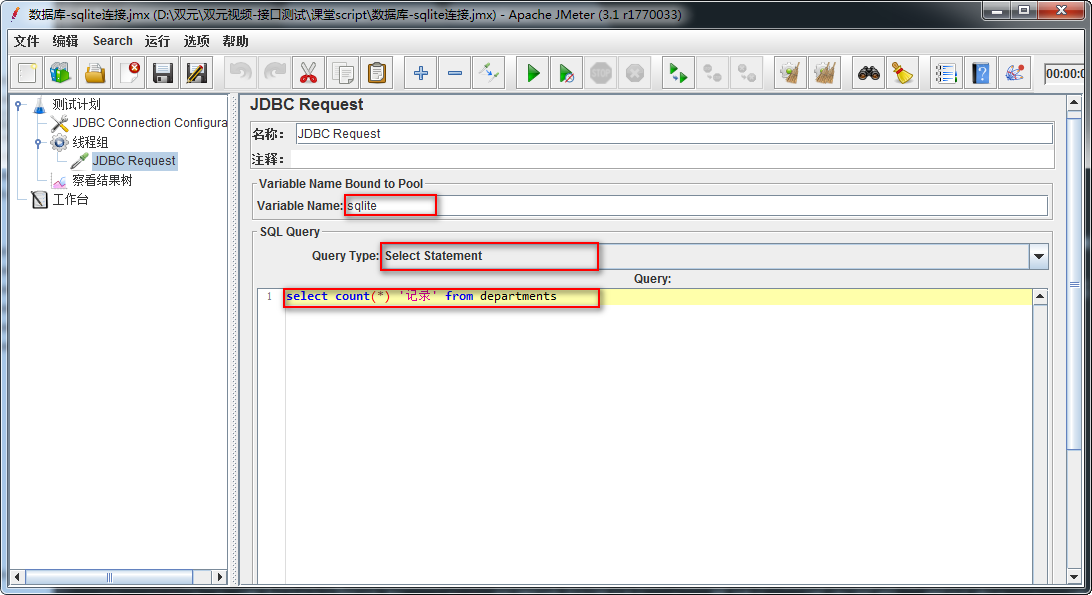Click the Variable Name field
This screenshot has width=1092, height=595.
click(696, 206)
